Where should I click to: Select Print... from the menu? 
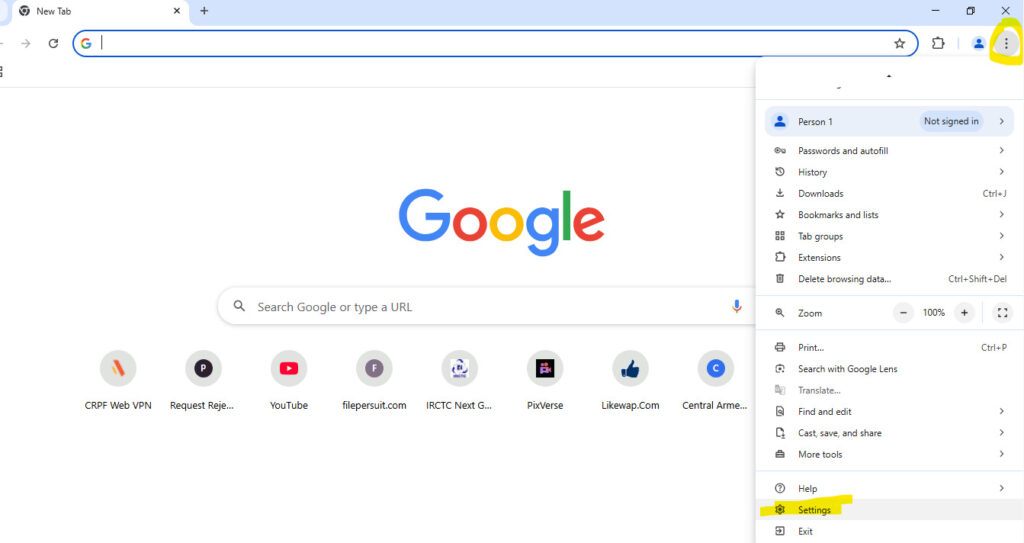889,348
